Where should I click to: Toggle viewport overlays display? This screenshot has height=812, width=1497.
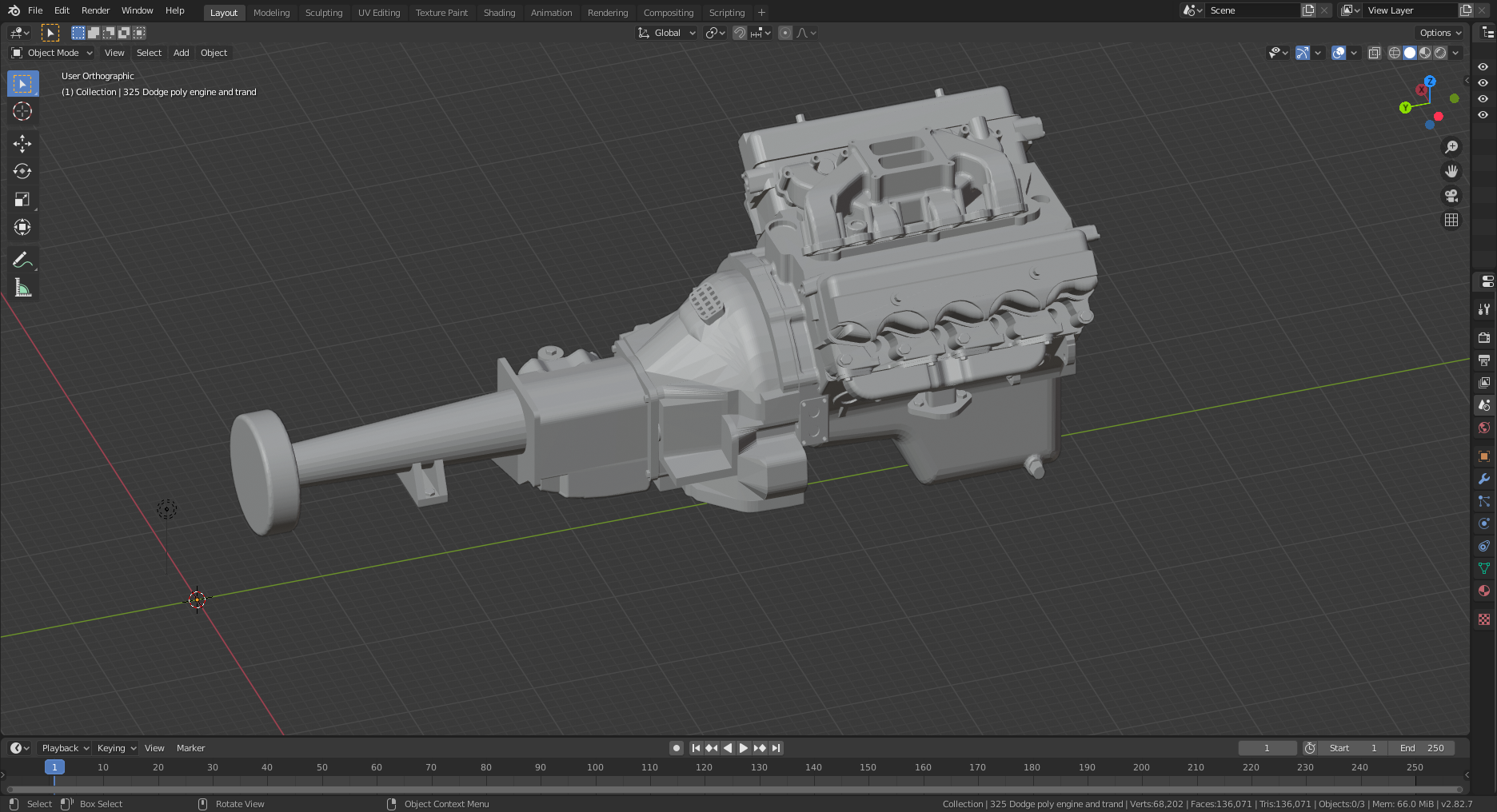(x=1339, y=53)
